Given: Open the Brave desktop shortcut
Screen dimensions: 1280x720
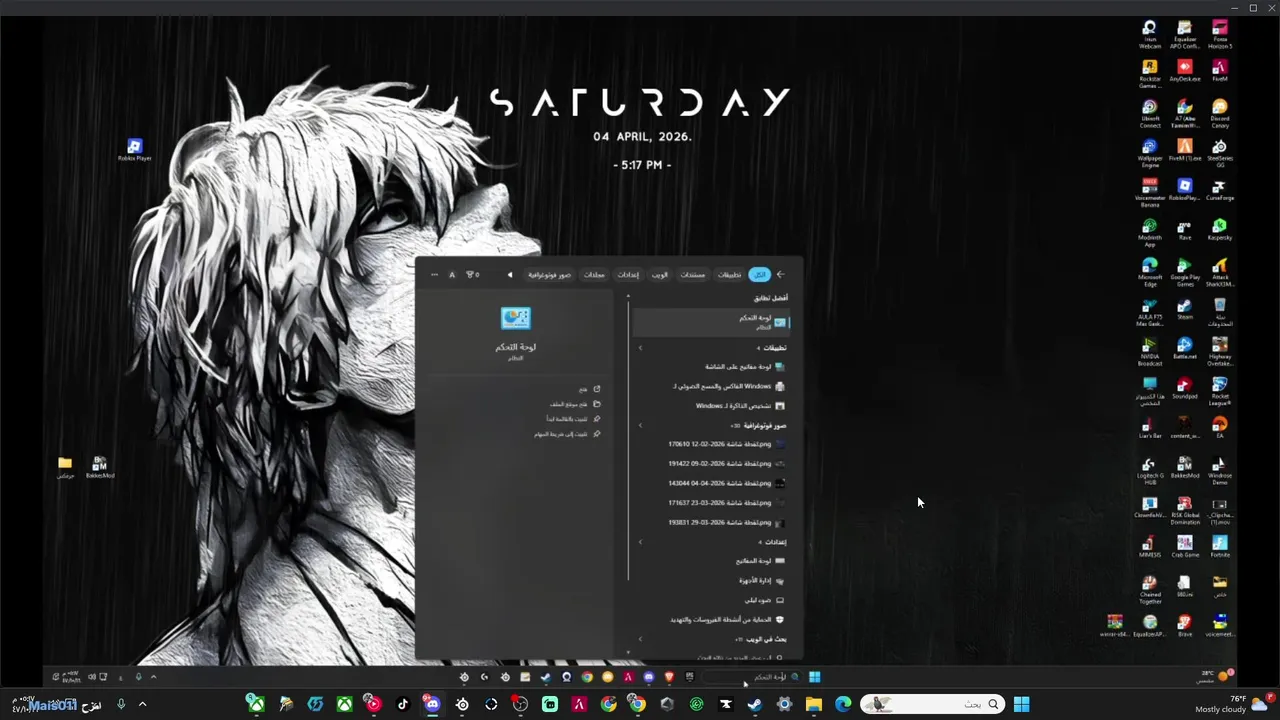Looking at the screenshot, I should pyautogui.click(x=1185, y=626).
